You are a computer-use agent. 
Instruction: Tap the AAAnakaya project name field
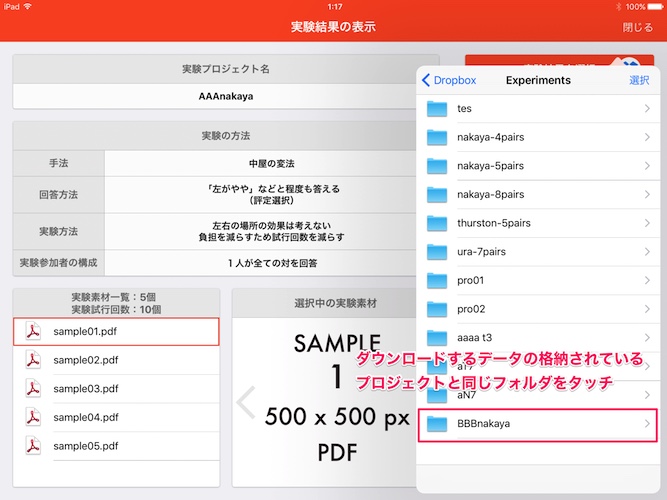coord(226,97)
